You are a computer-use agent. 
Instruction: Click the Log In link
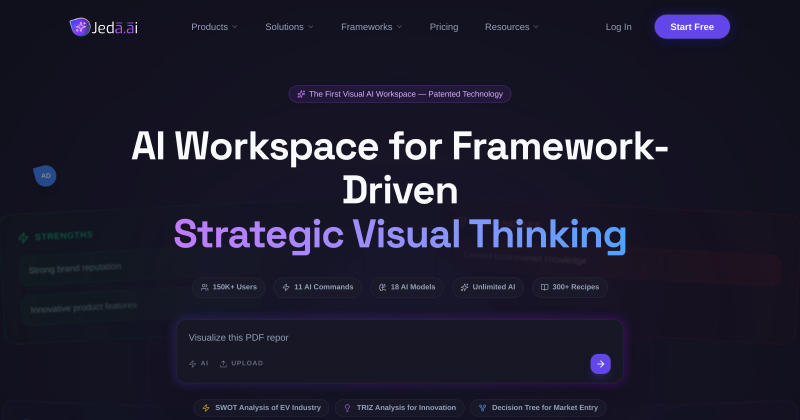(618, 27)
